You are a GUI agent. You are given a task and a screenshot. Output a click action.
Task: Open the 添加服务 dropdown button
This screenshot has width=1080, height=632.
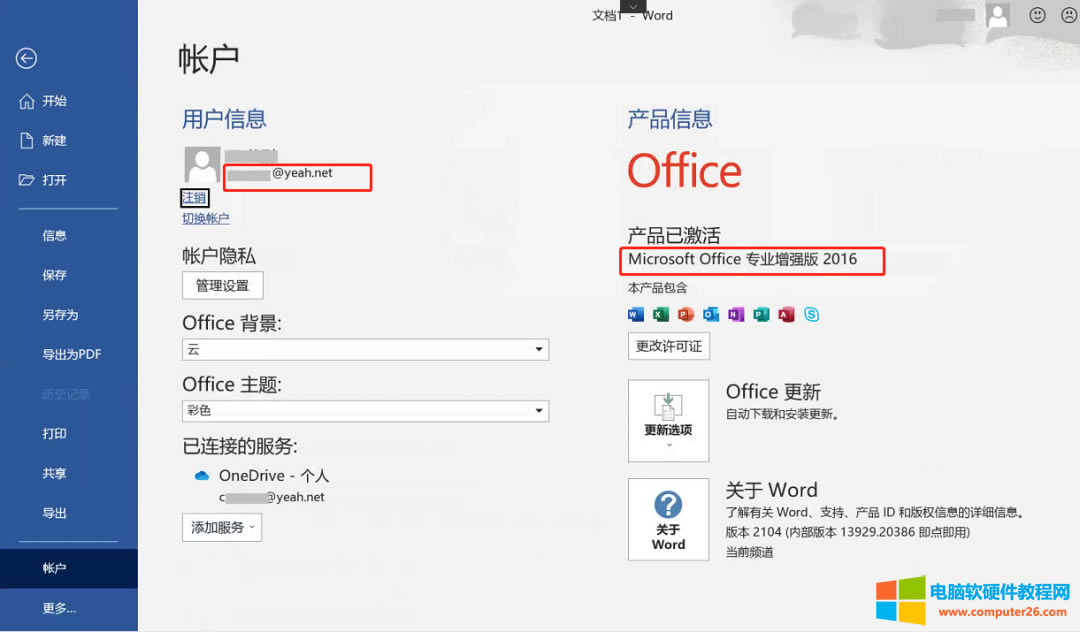[x=222, y=527]
